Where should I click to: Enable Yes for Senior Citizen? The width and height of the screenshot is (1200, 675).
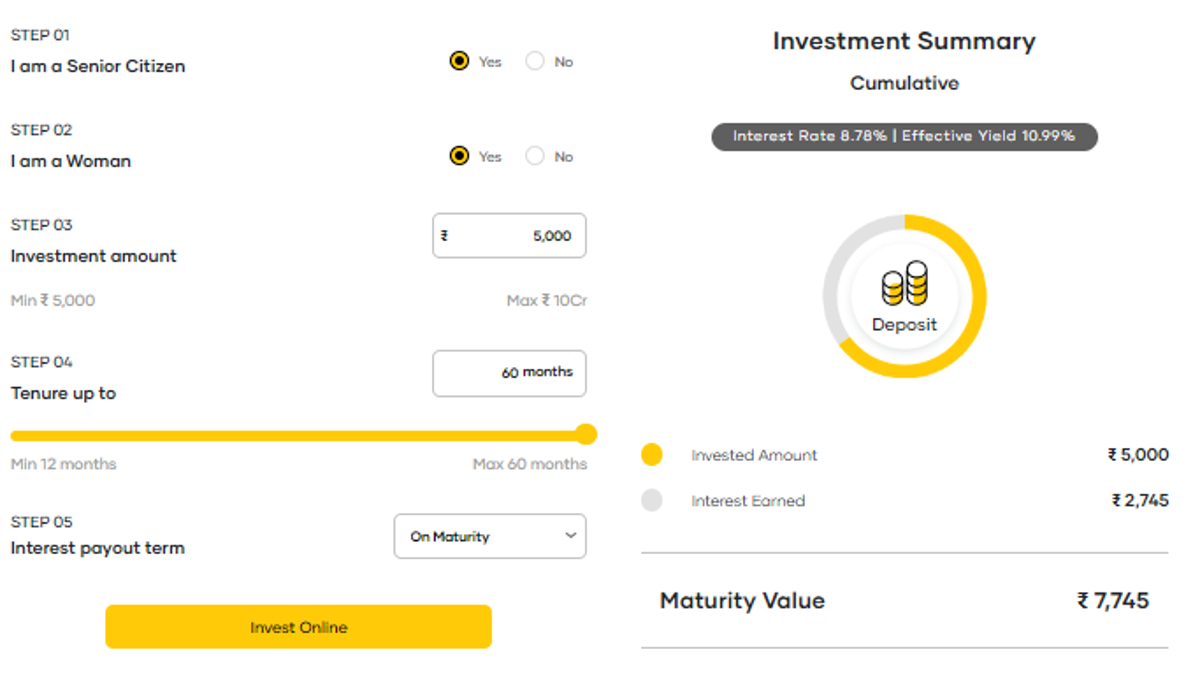459,61
